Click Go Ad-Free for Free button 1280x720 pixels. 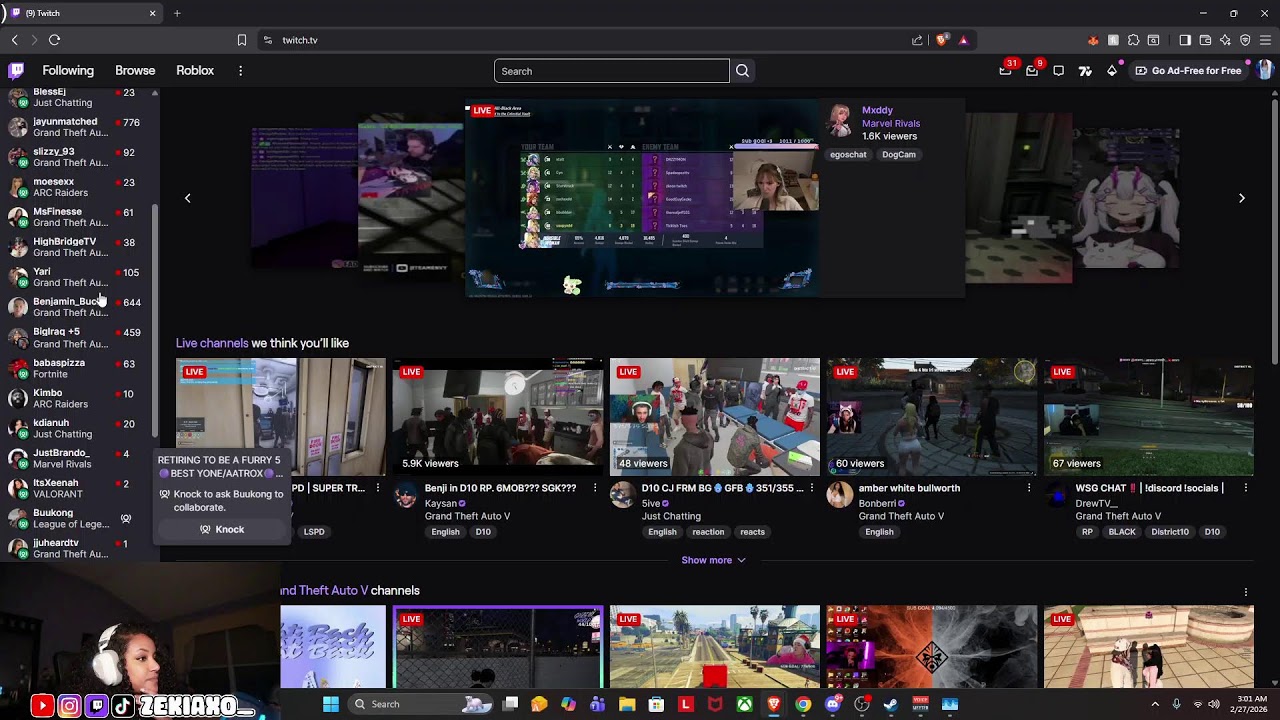pyautogui.click(x=1188, y=71)
